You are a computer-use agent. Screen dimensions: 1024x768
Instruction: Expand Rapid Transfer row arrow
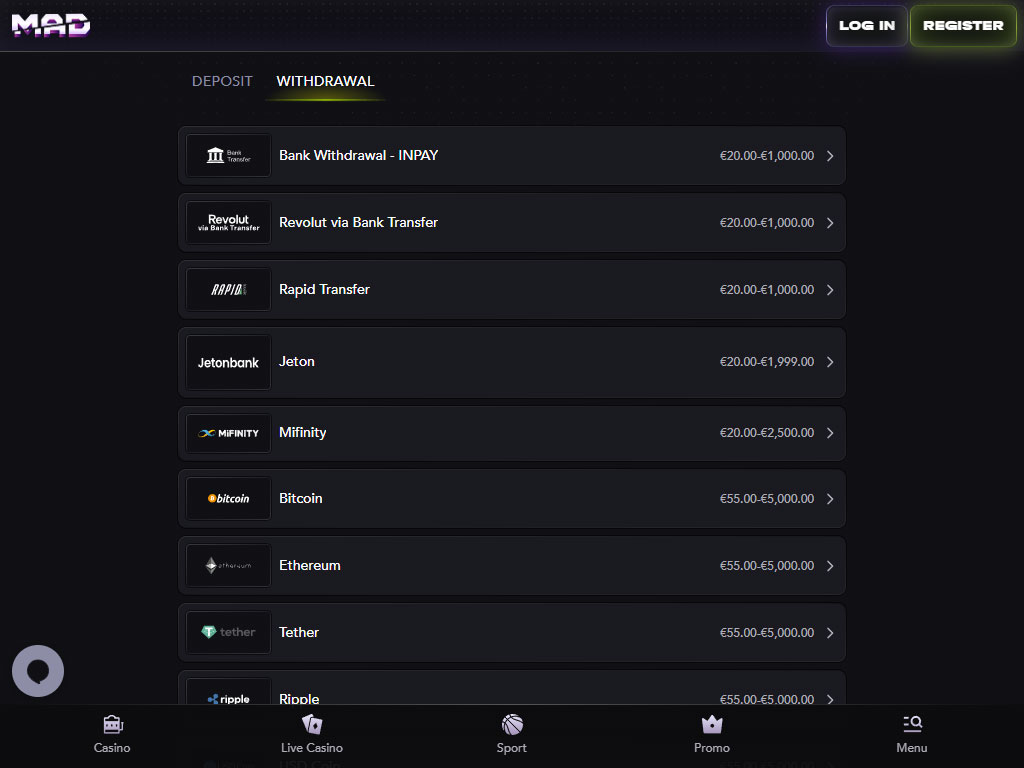tap(830, 290)
